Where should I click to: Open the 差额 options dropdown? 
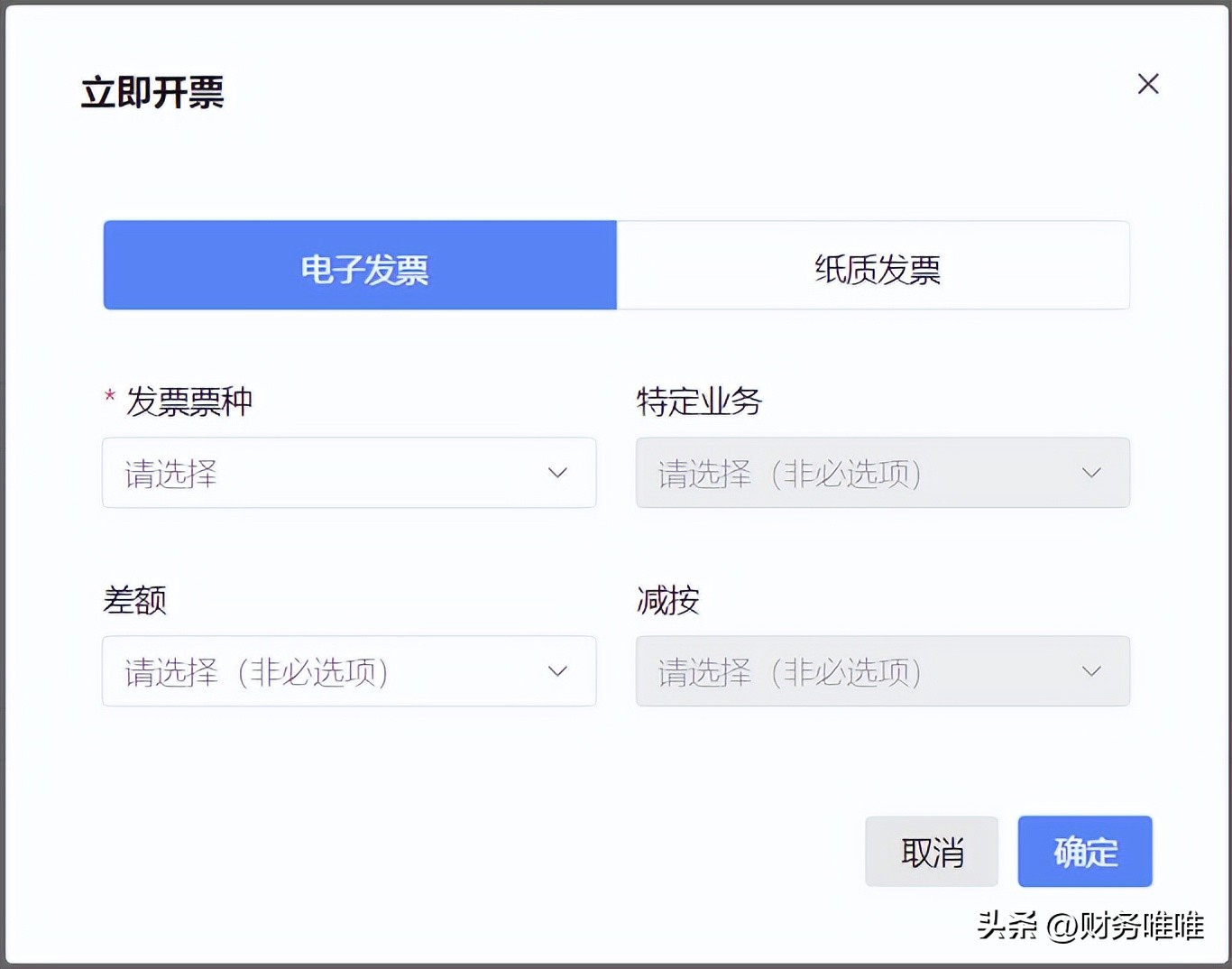coord(349,671)
